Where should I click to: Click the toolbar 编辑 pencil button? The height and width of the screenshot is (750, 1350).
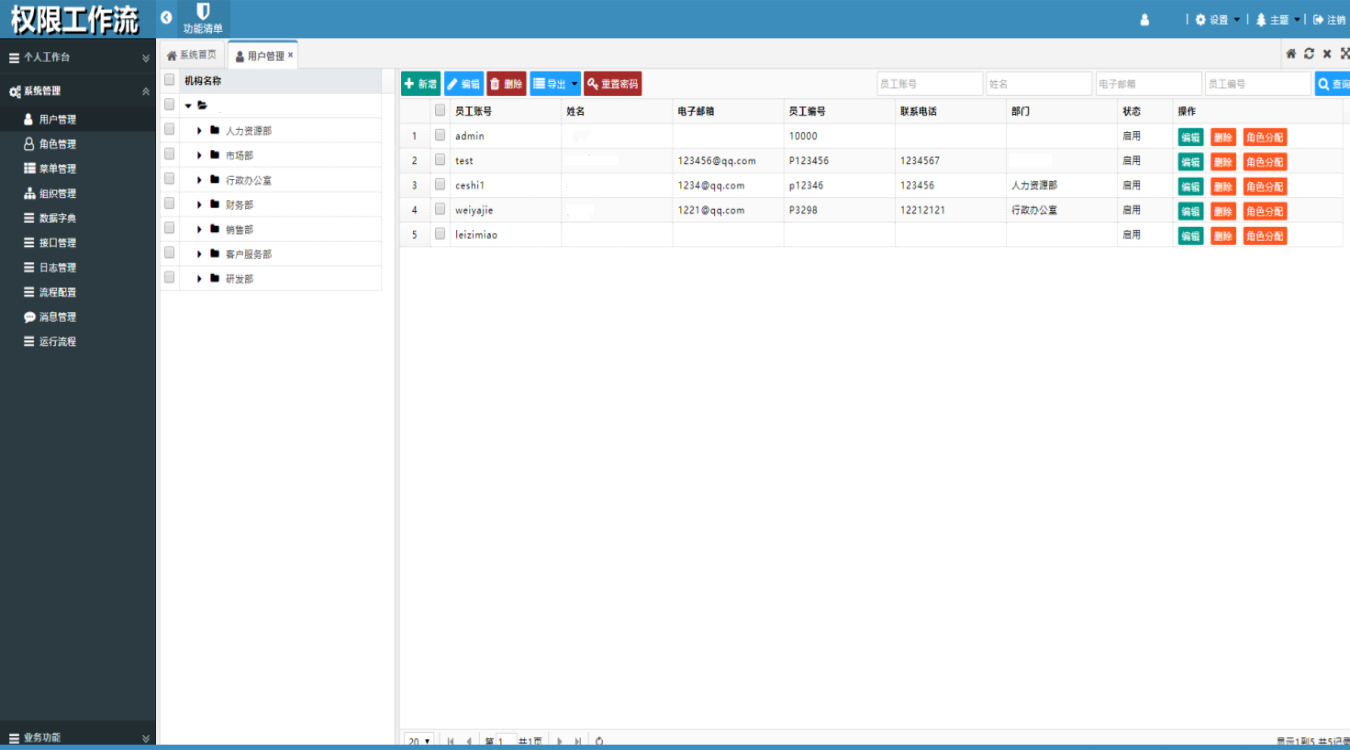pyautogui.click(x=463, y=84)
